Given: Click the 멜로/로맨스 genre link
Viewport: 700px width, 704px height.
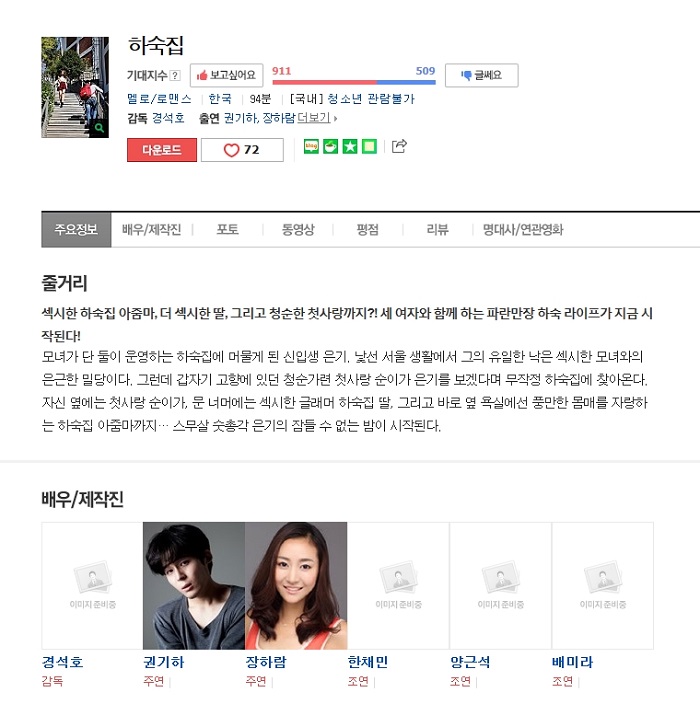Looking at the screenshot, I should (159, 99).
